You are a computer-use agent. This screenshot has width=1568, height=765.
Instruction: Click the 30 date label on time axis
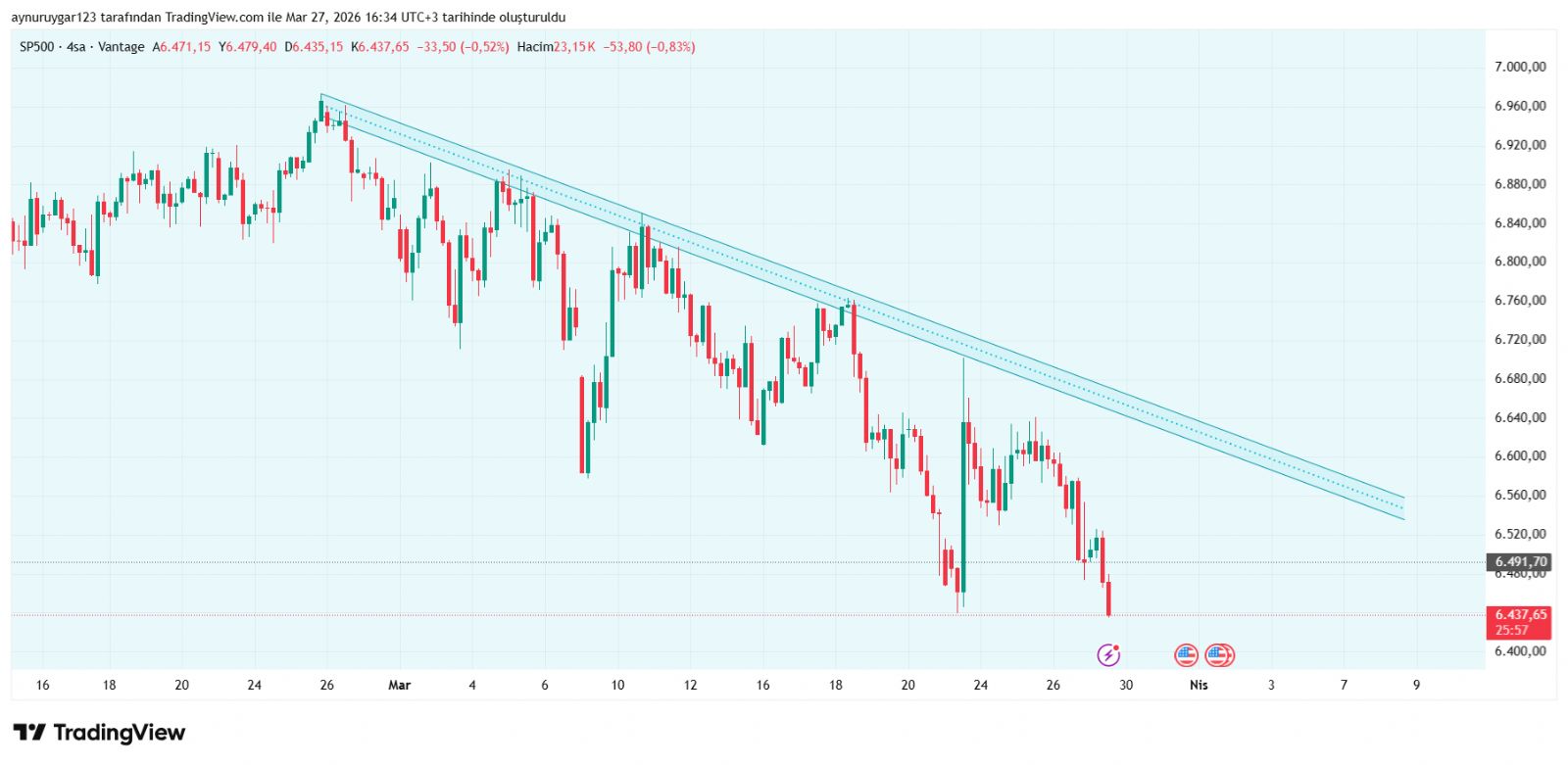(1126, 685)
